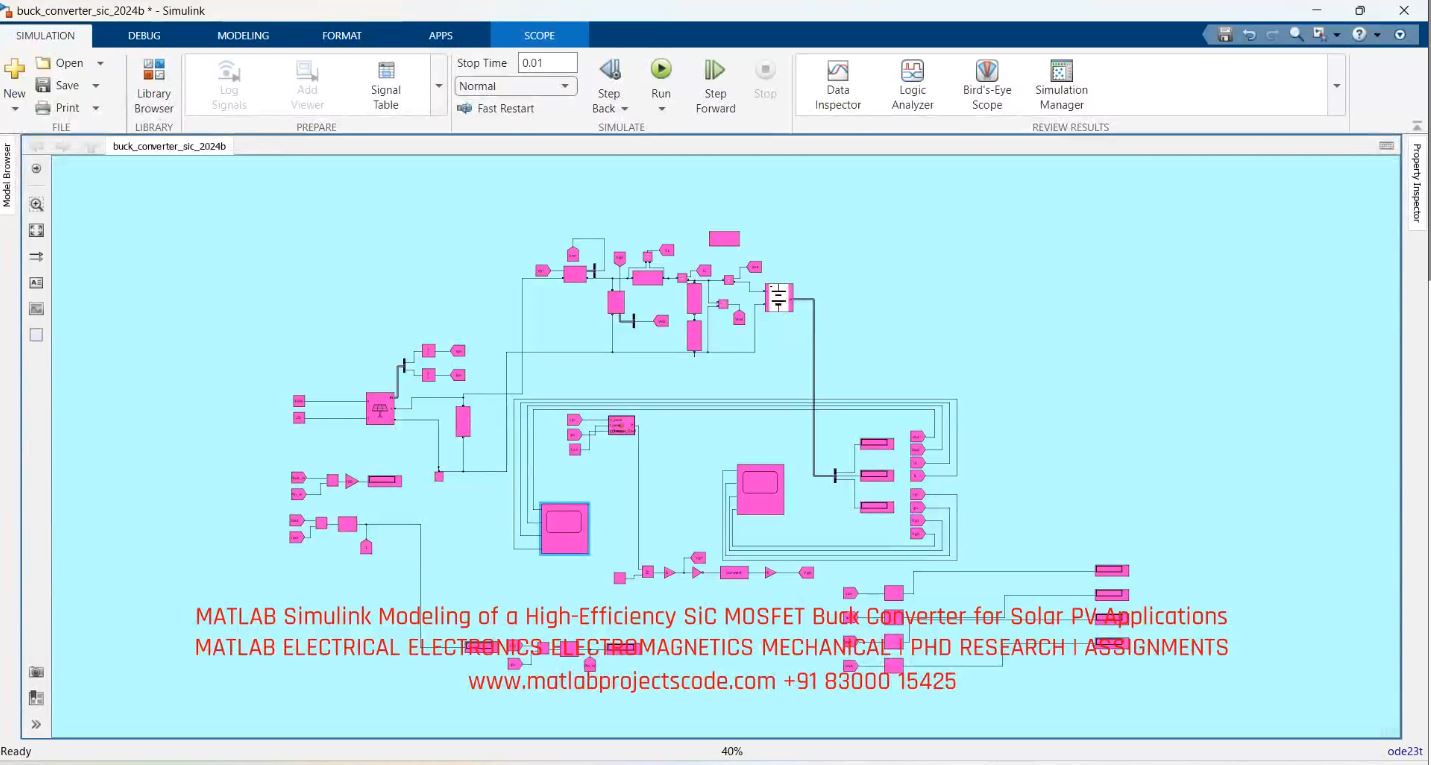Viewport: 1431px width, 765px height.
Task: Open the FORMAT ribbon tab
Action: tap(342, 35)
